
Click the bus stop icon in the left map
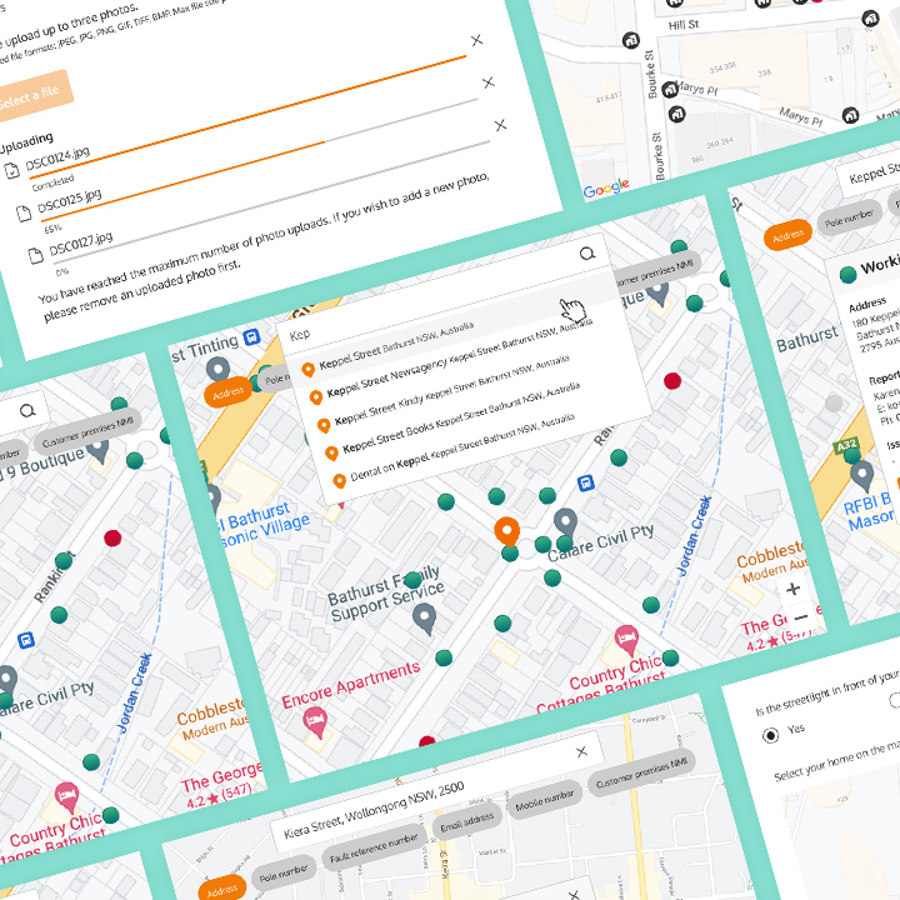click(25, 640)
